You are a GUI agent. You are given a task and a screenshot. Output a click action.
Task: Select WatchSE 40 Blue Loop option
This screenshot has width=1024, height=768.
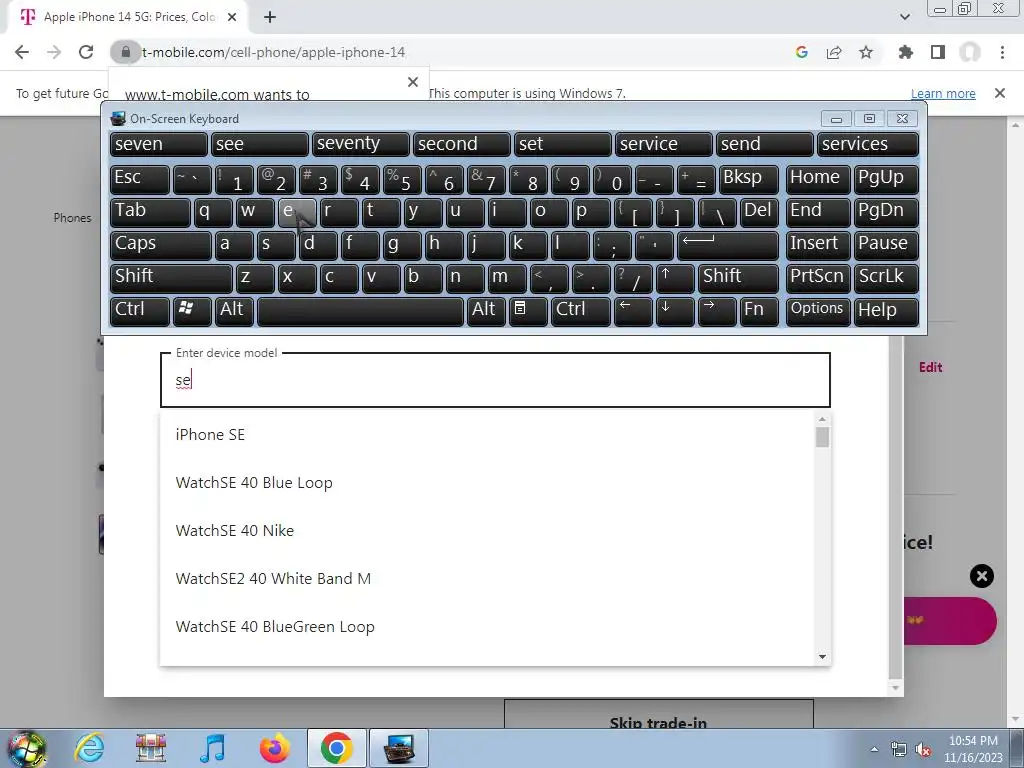click(x=487, y=483)
